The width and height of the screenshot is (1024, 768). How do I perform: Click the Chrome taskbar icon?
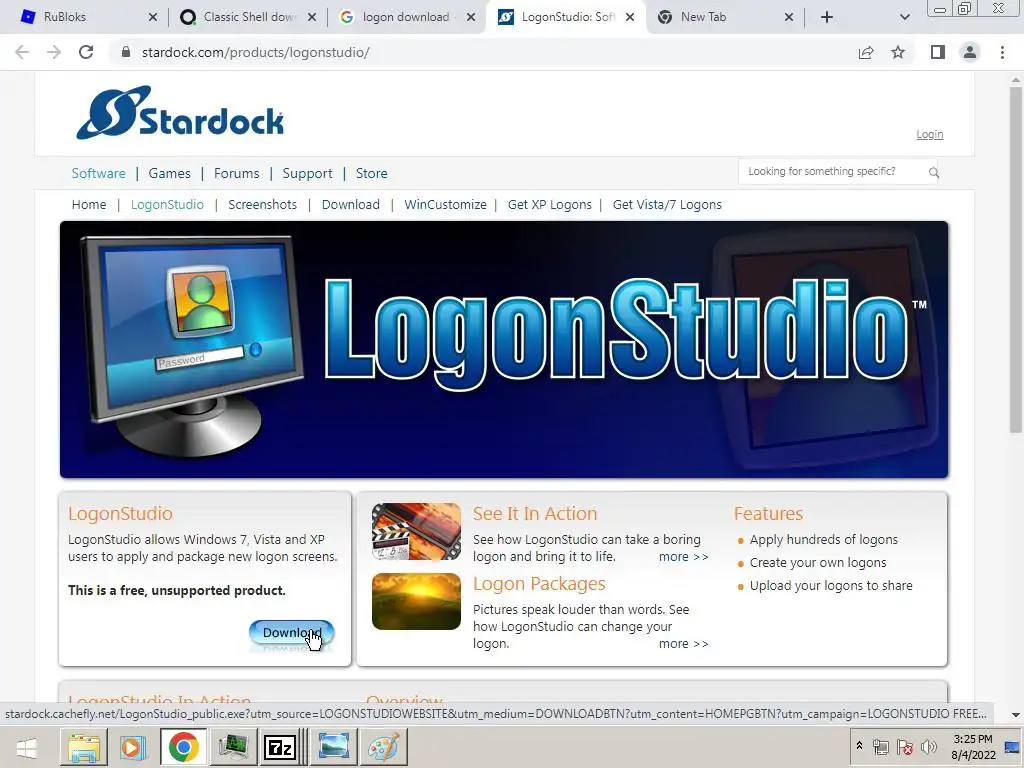[184, 747]
